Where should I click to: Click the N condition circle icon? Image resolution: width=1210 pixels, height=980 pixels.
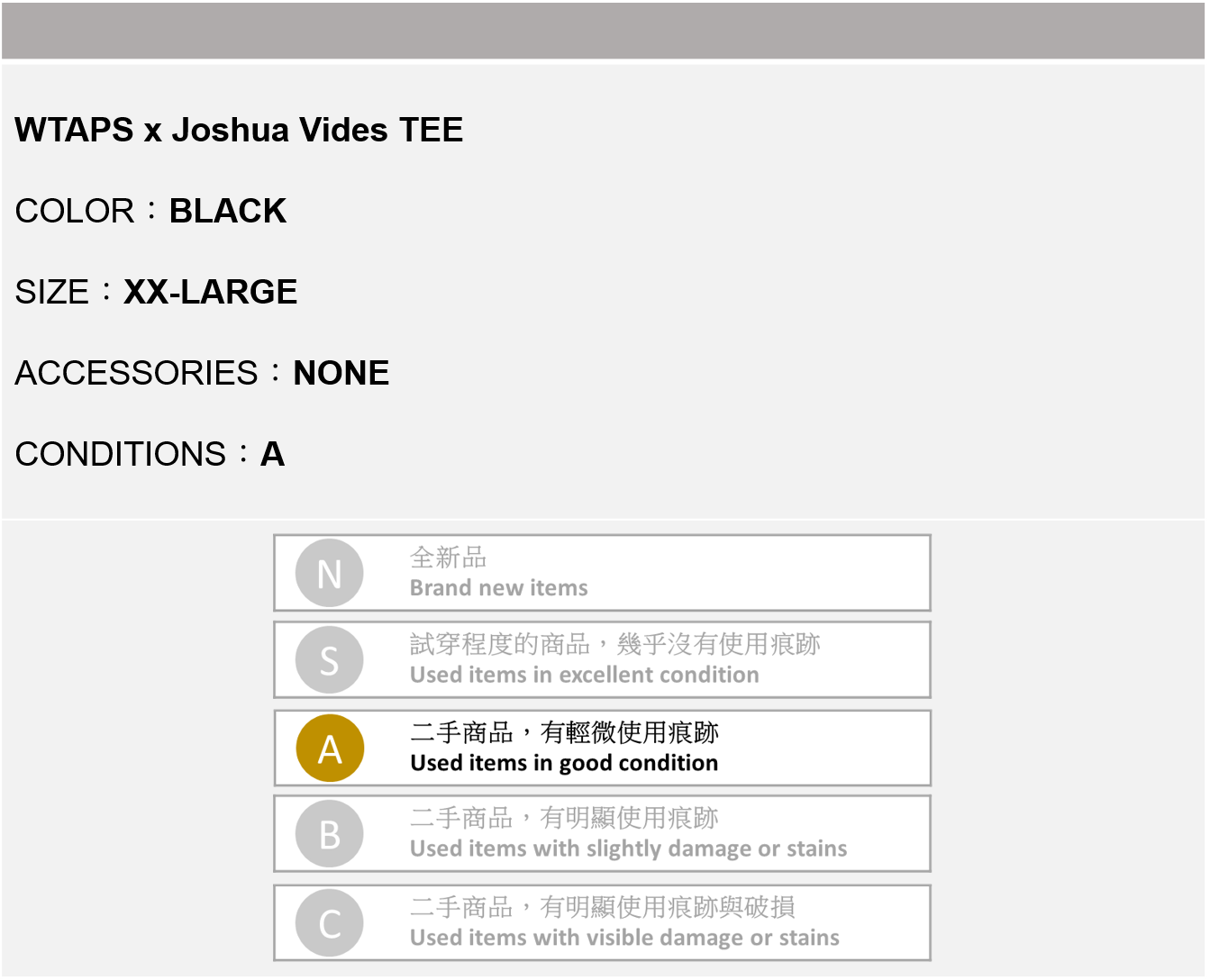[x=330, y=573]
